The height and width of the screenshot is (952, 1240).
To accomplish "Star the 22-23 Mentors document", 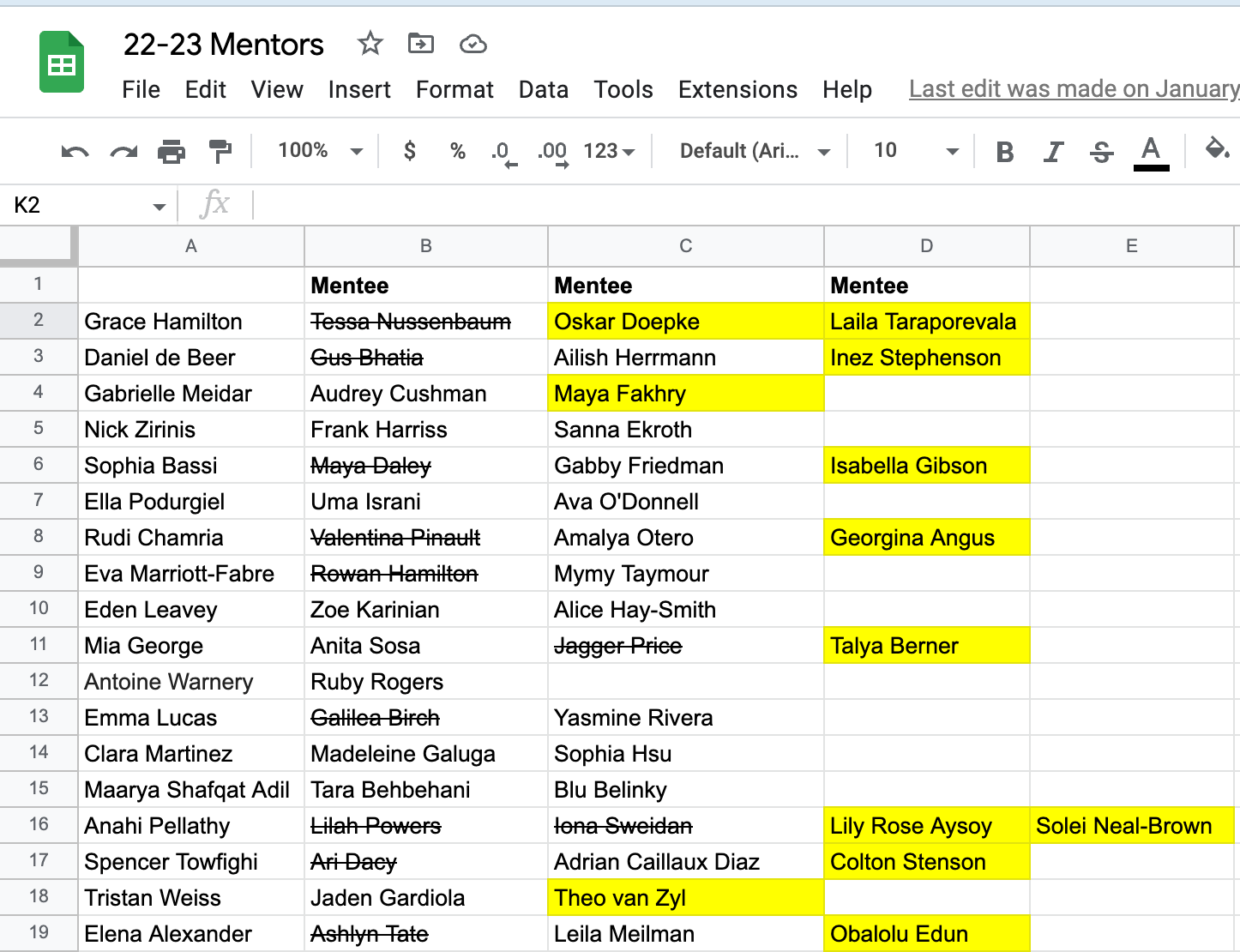I will click(370, 43).
